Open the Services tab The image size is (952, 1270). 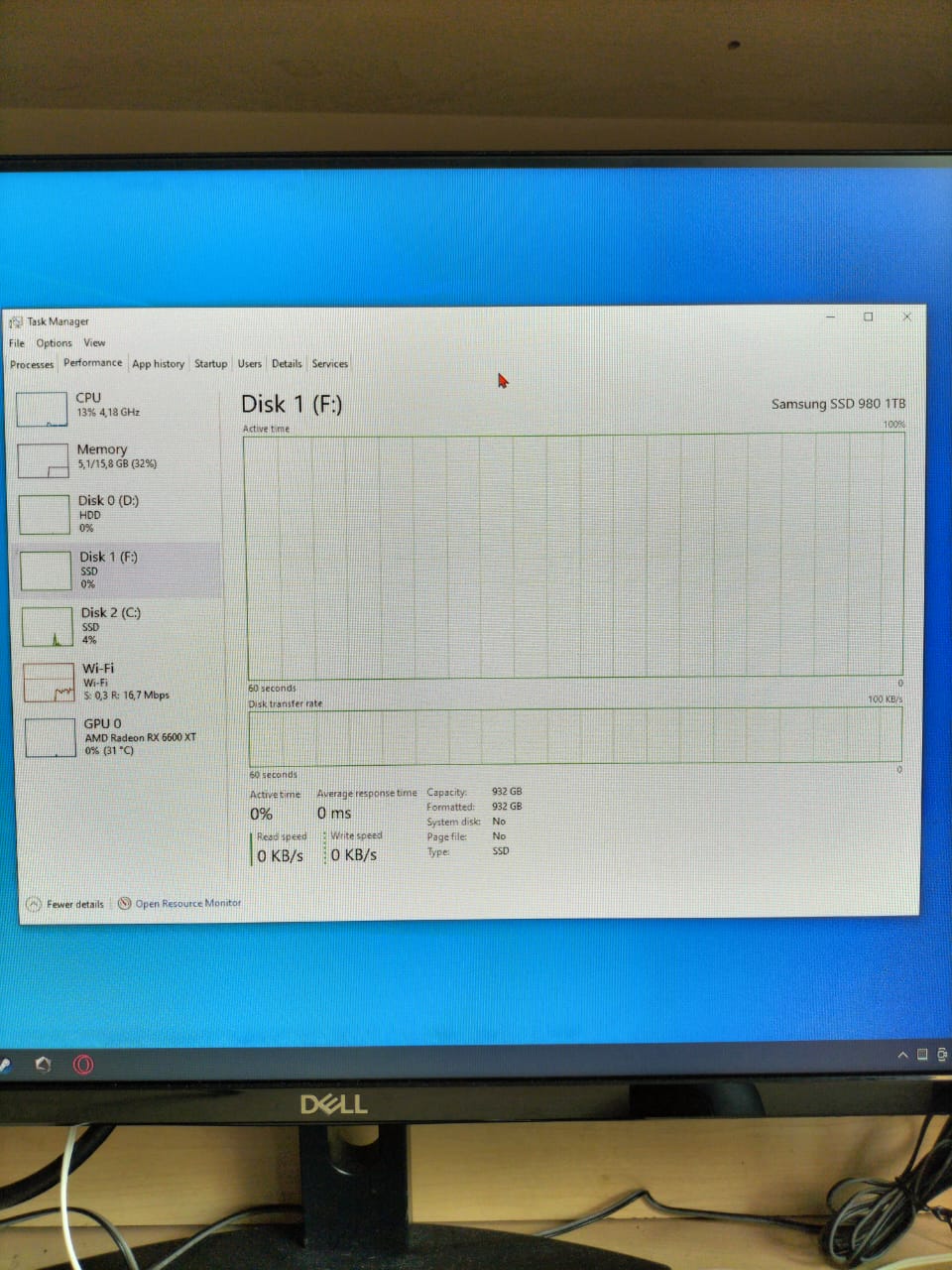(330, 364)
